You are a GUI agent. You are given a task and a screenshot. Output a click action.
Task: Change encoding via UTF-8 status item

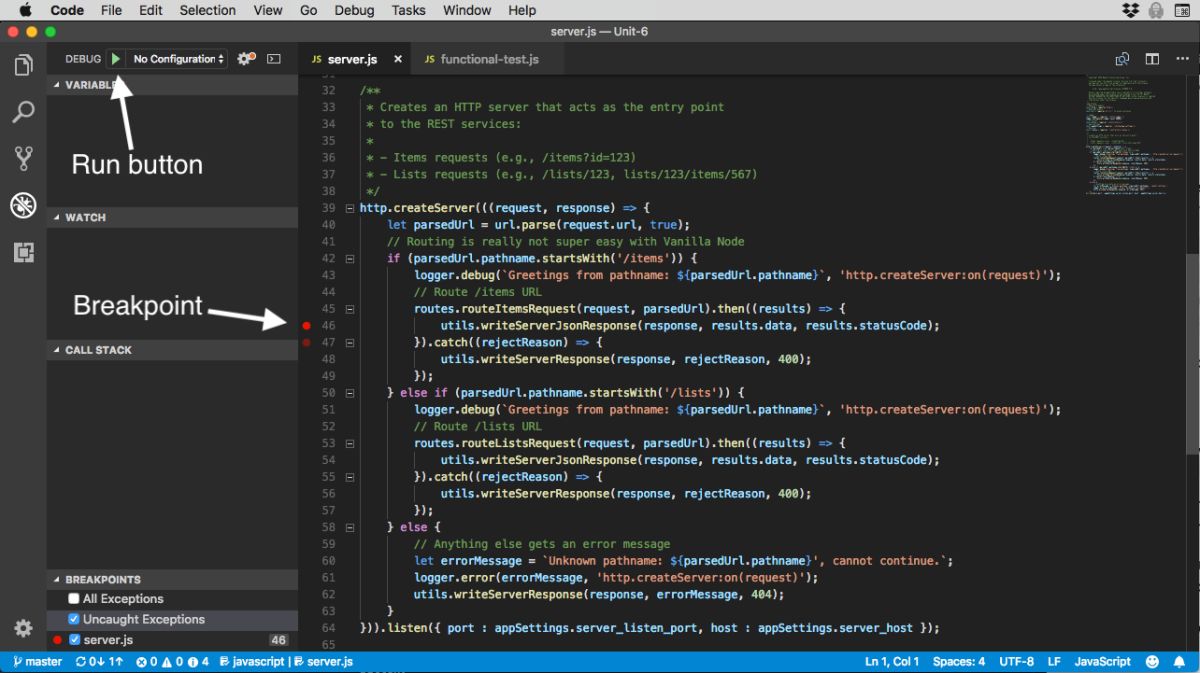pos(1016,662)
